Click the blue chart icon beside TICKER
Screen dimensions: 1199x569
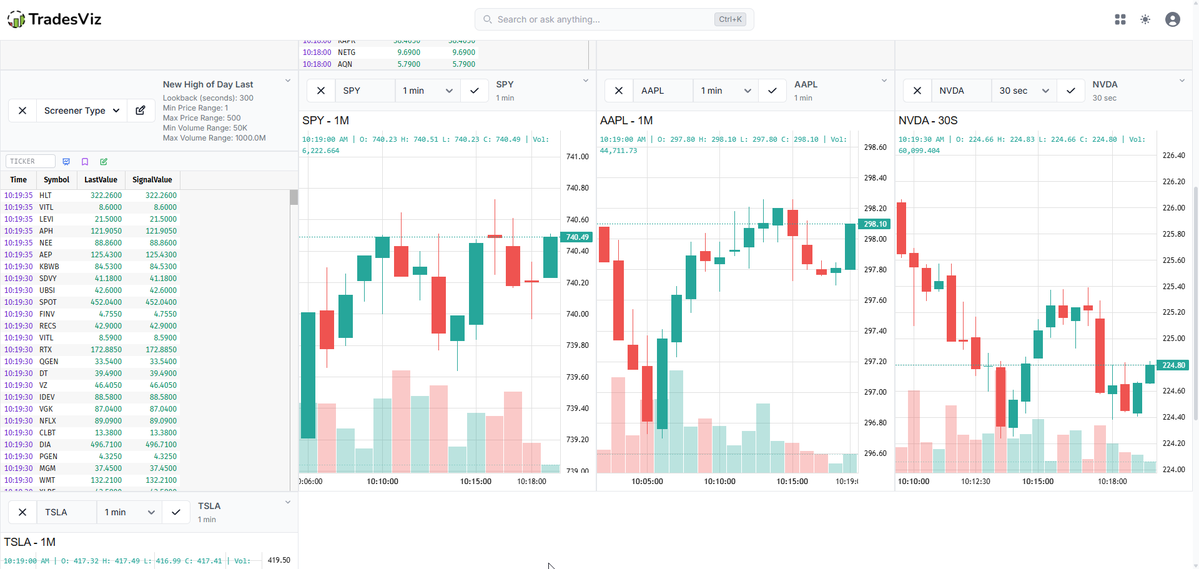click(67, 161)
